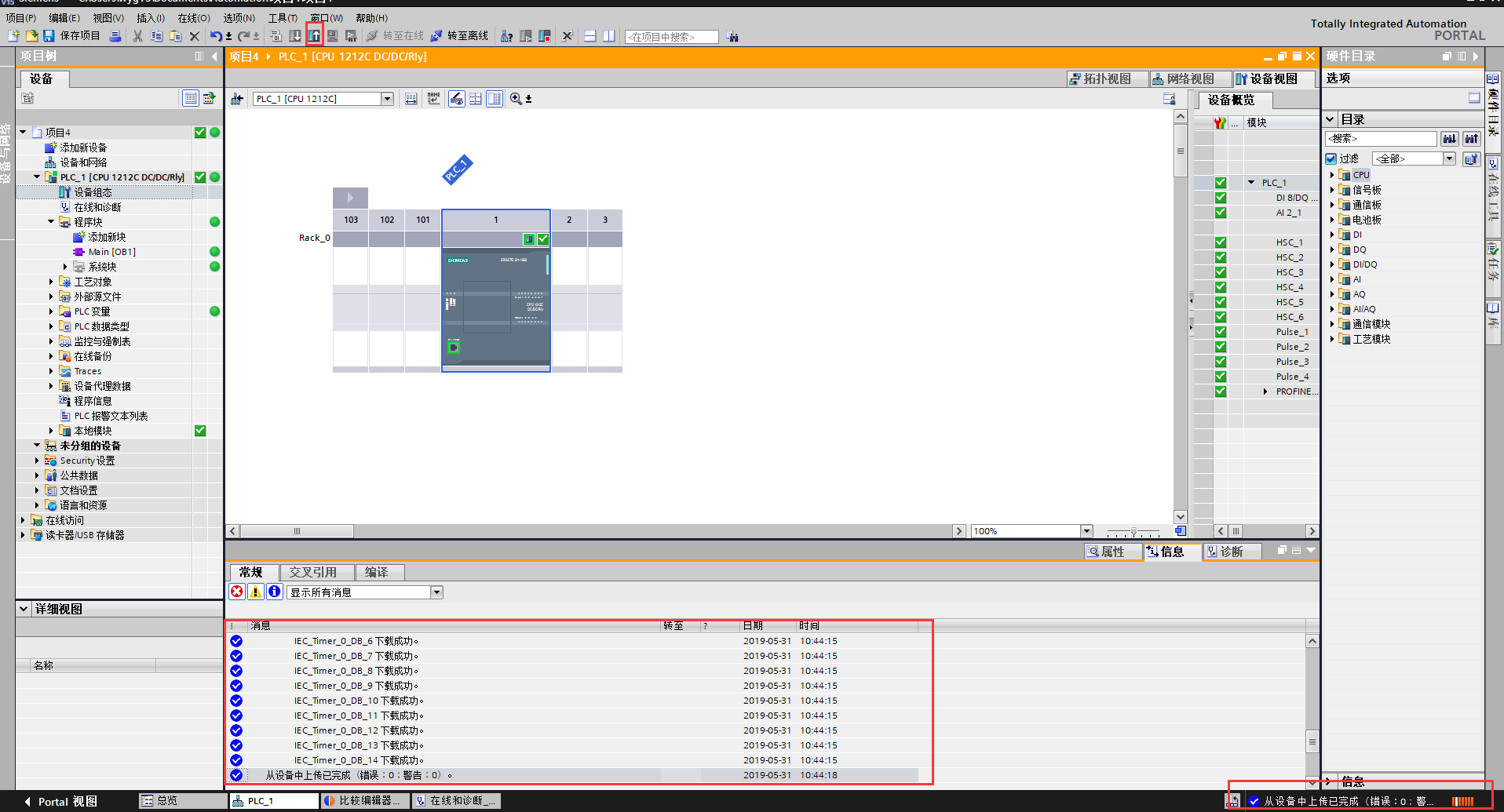Click the download to device icon
1504x812 pixels.
(x=295, y=36)
